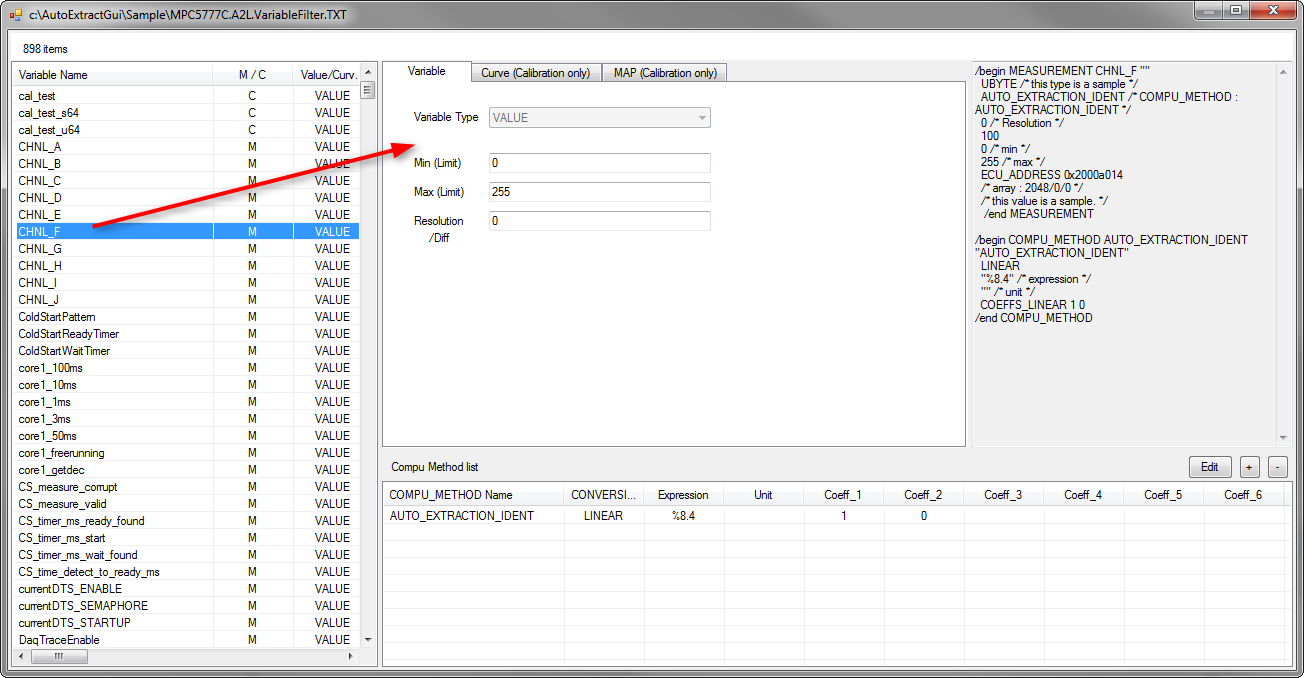Screen dimensions: 1304x678
Task: Sort by Variable Name column header
Action: click(x=113, y=75)
